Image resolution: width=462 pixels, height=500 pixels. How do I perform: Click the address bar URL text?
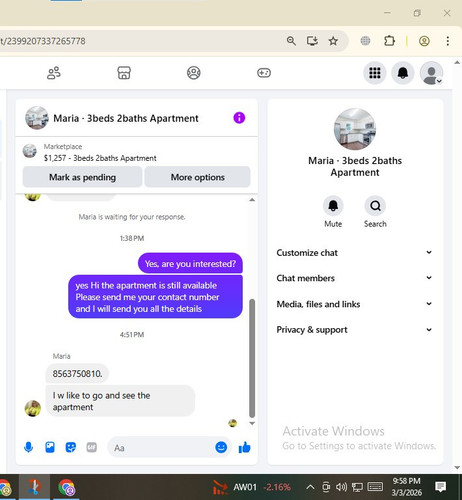pyautogui.click(x=43, y=41)
